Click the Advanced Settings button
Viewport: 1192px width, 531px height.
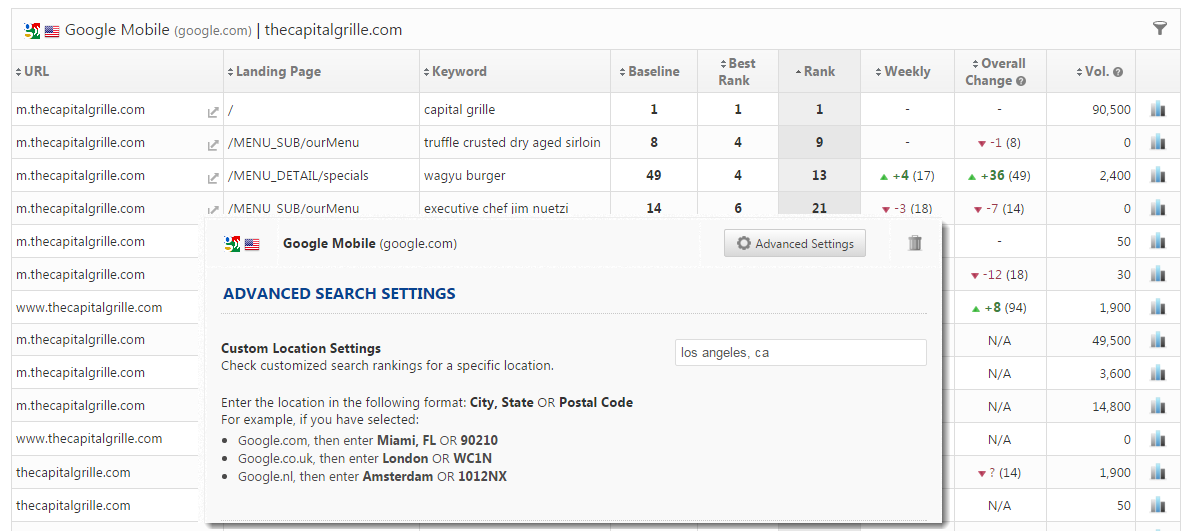(x=795, y=243)
